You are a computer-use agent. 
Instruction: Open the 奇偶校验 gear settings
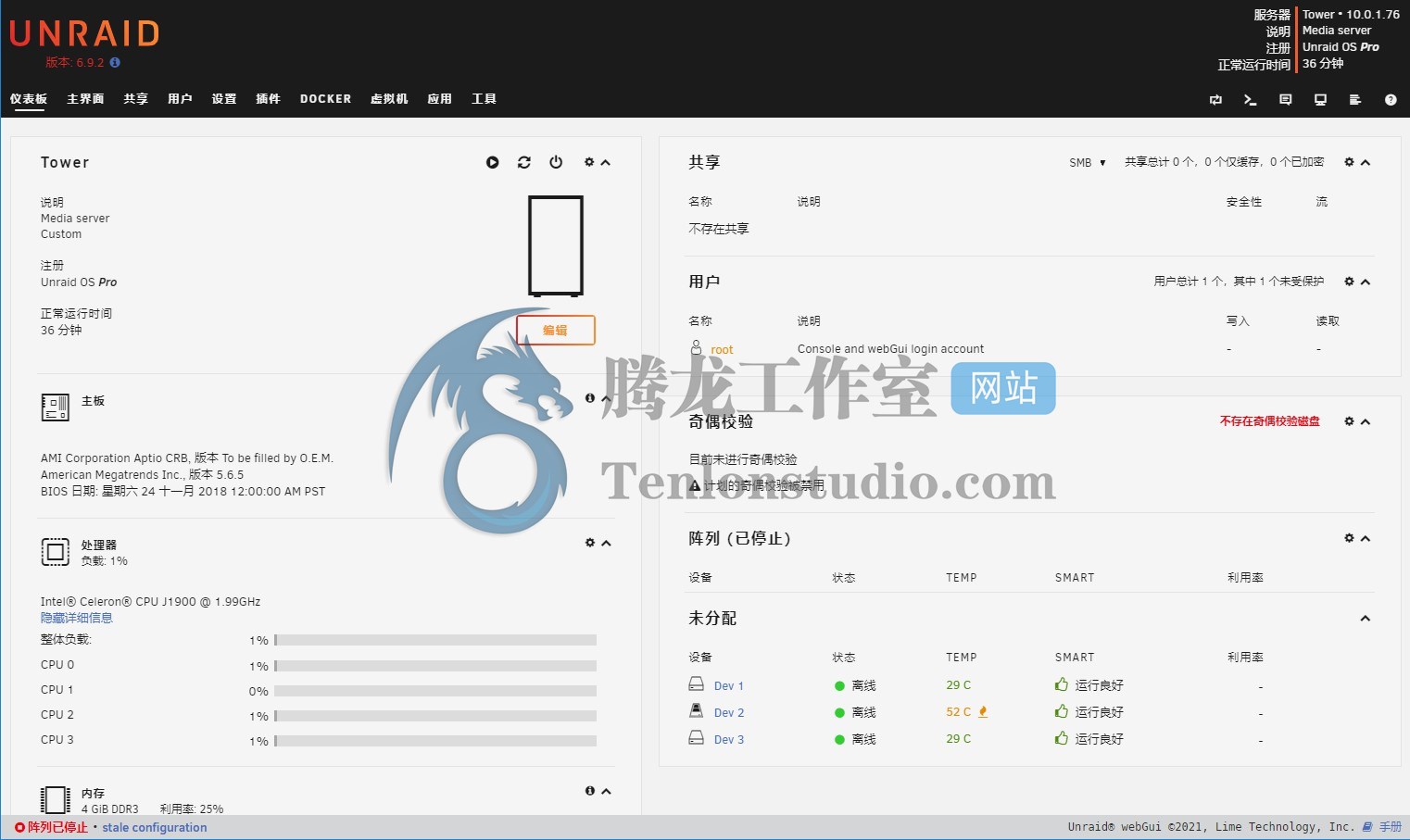click(x=1349, y=421)
